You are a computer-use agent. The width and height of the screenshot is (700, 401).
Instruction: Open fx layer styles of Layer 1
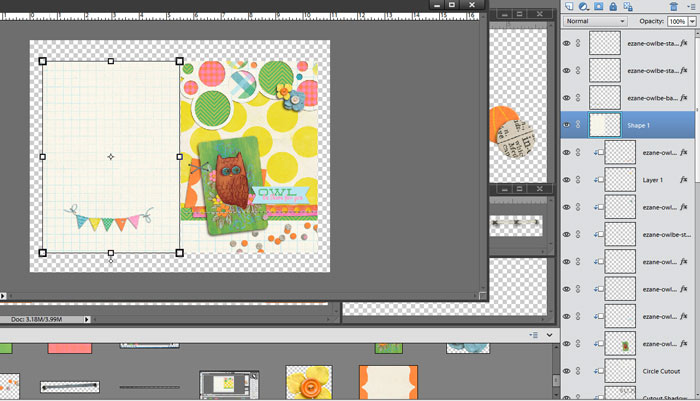tap(684, 180)
